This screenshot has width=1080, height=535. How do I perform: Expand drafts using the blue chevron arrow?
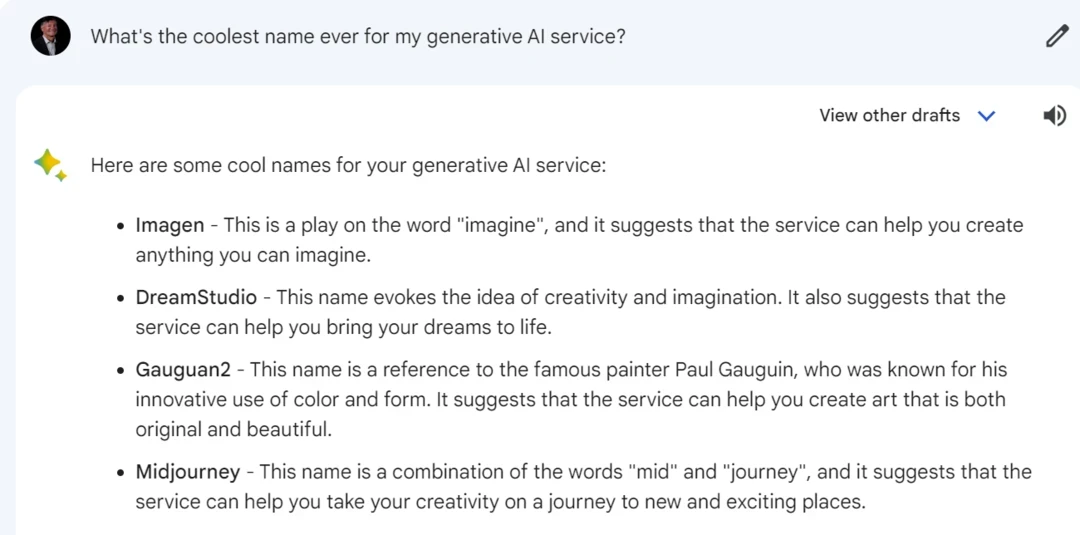click(986, 116)
